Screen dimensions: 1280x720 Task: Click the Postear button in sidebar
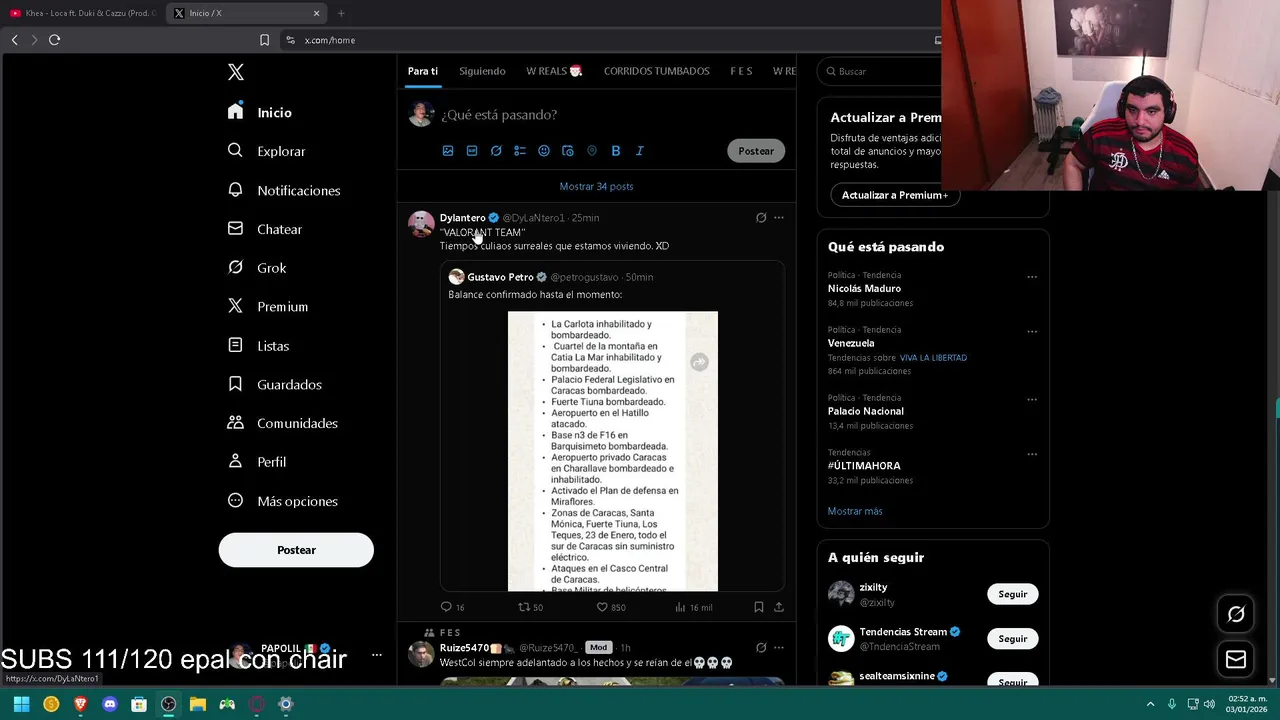(296, 550)
